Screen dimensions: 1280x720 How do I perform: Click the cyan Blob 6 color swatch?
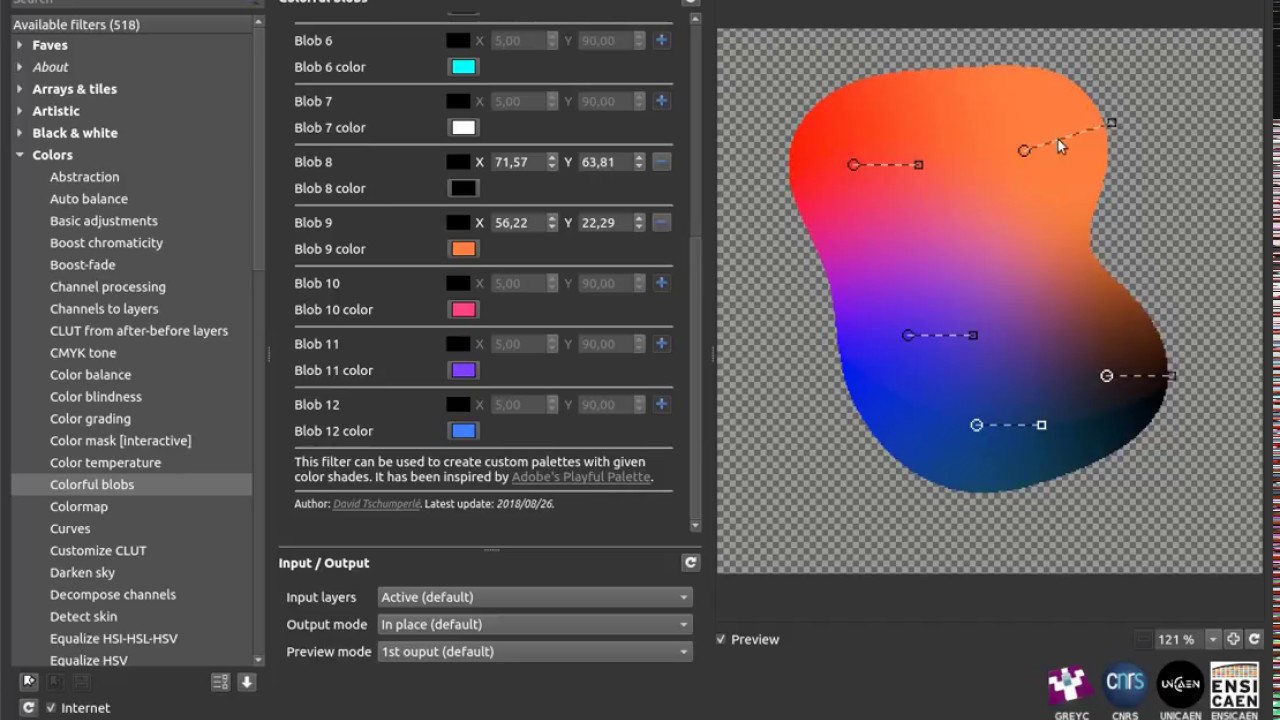pos(463,67)
